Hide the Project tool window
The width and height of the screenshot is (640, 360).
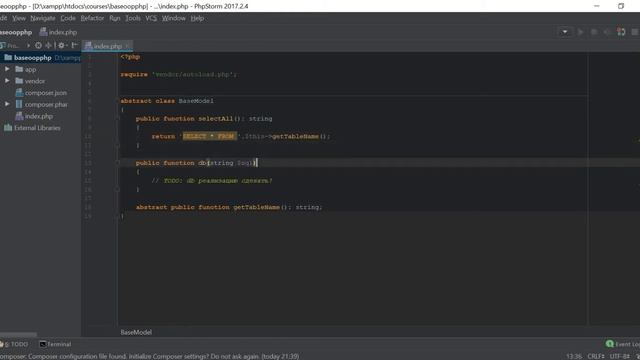74,46
